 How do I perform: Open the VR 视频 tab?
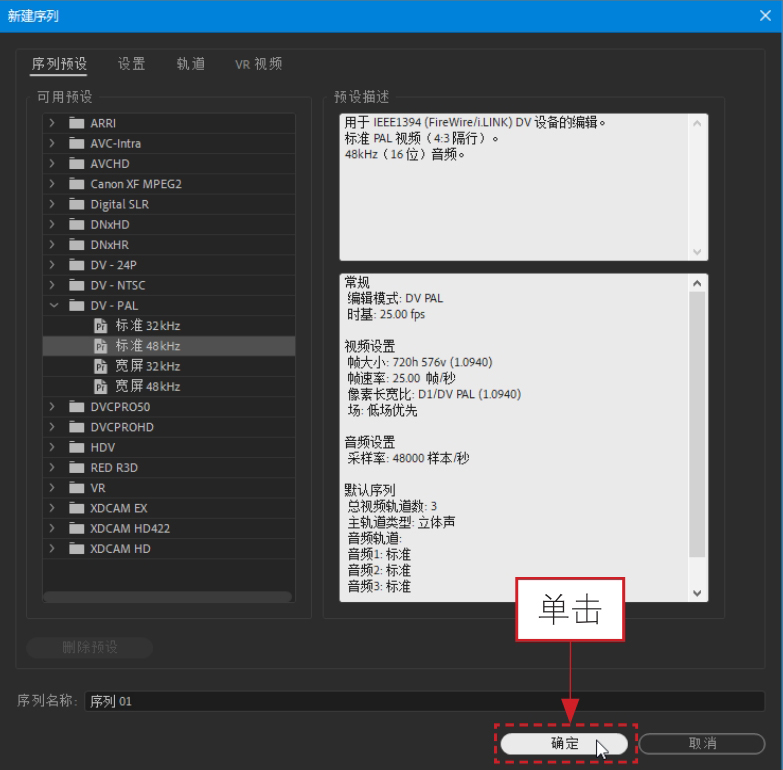pyautogui.click(x=259, y=64)
